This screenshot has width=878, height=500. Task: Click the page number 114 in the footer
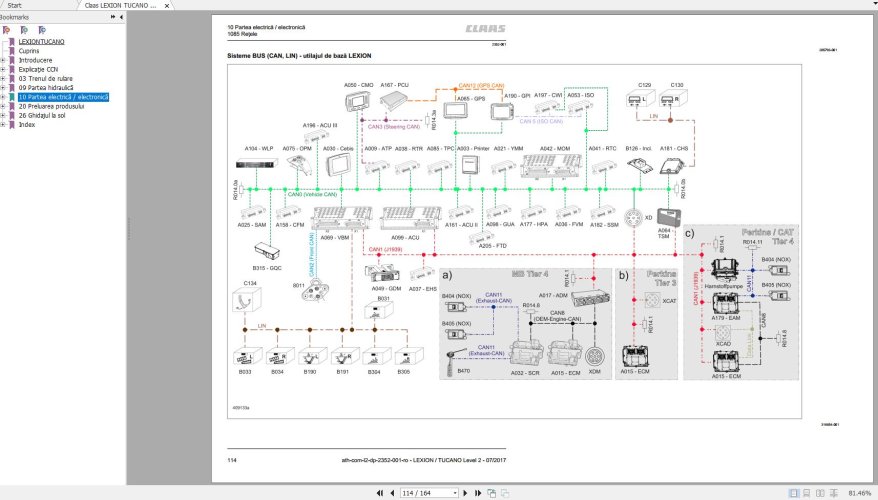coord(232,460)
